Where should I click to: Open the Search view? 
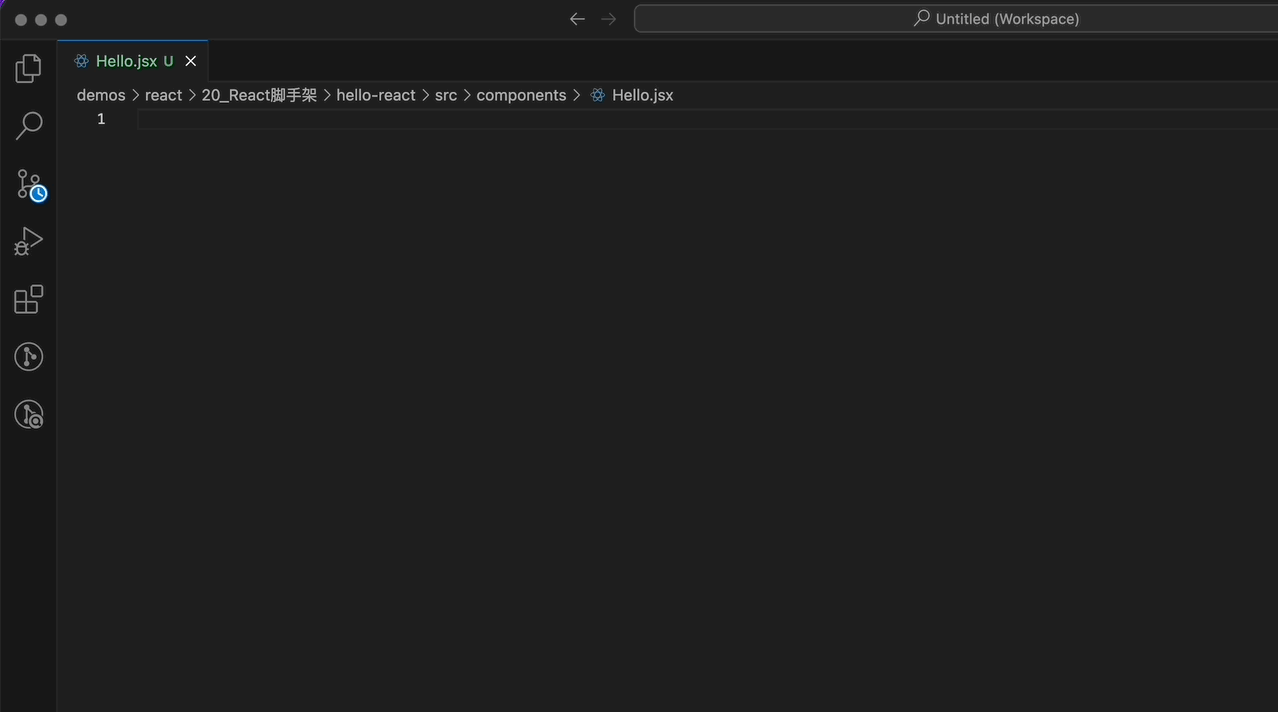point(27,125)
